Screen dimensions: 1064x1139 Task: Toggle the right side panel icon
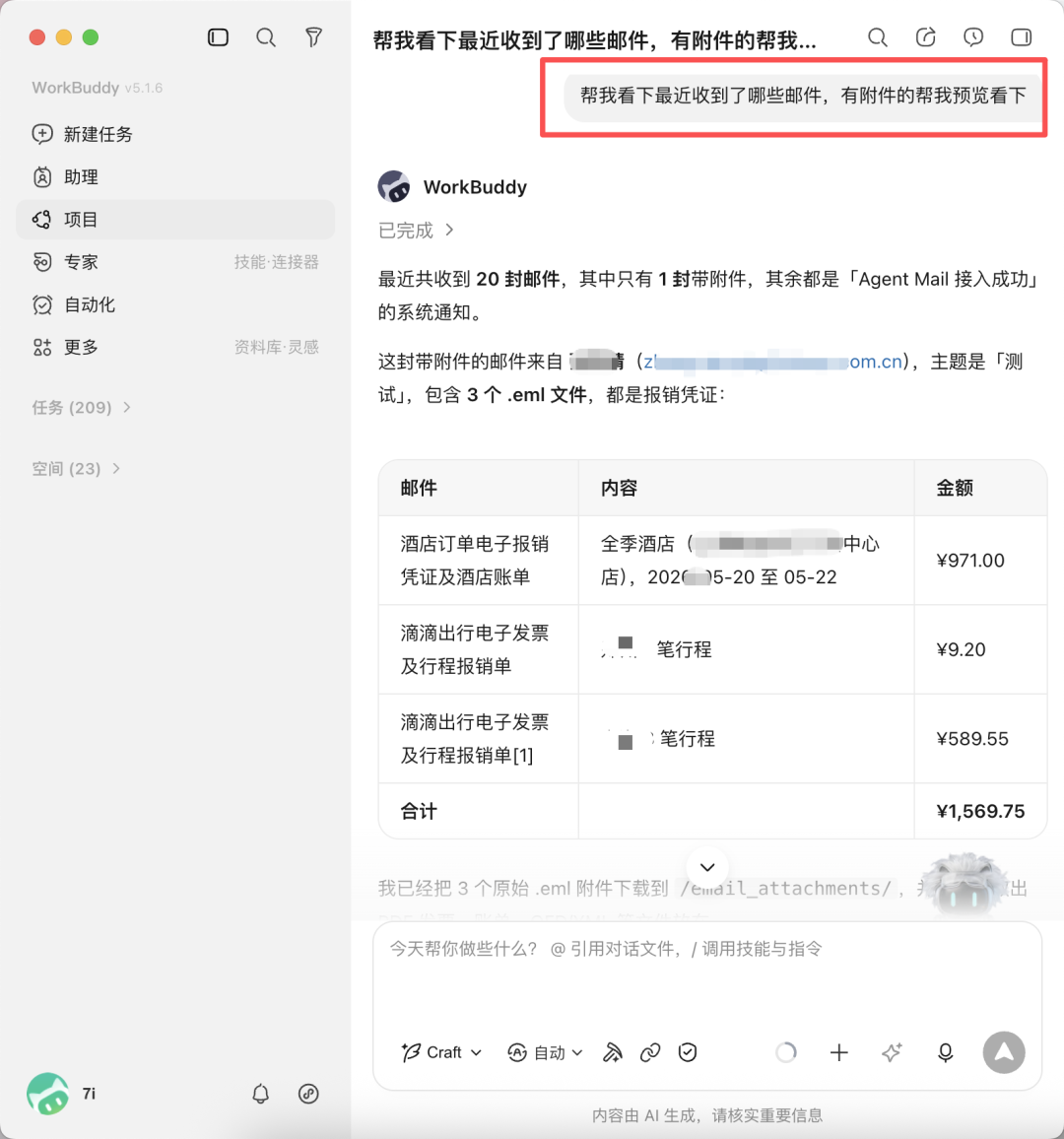[1022, 37]
